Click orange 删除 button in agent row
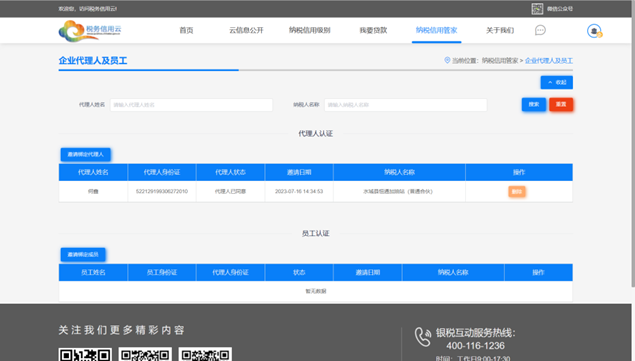Viewport: 635px width, 361px height. (x=517, y=191)
